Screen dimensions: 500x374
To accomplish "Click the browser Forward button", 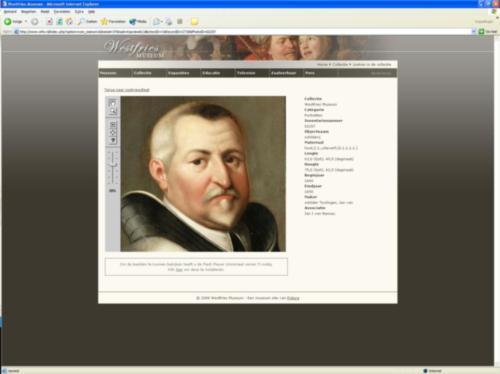I will pyautogui.click(x=35, y=22).
